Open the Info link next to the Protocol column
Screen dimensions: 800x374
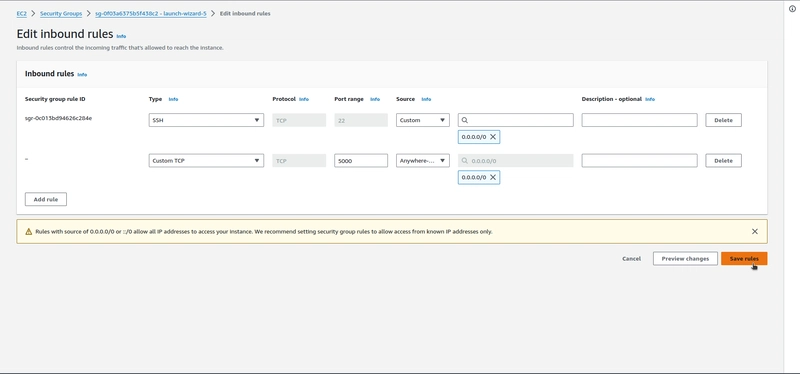pyautogui.click(x=304, y=99)
